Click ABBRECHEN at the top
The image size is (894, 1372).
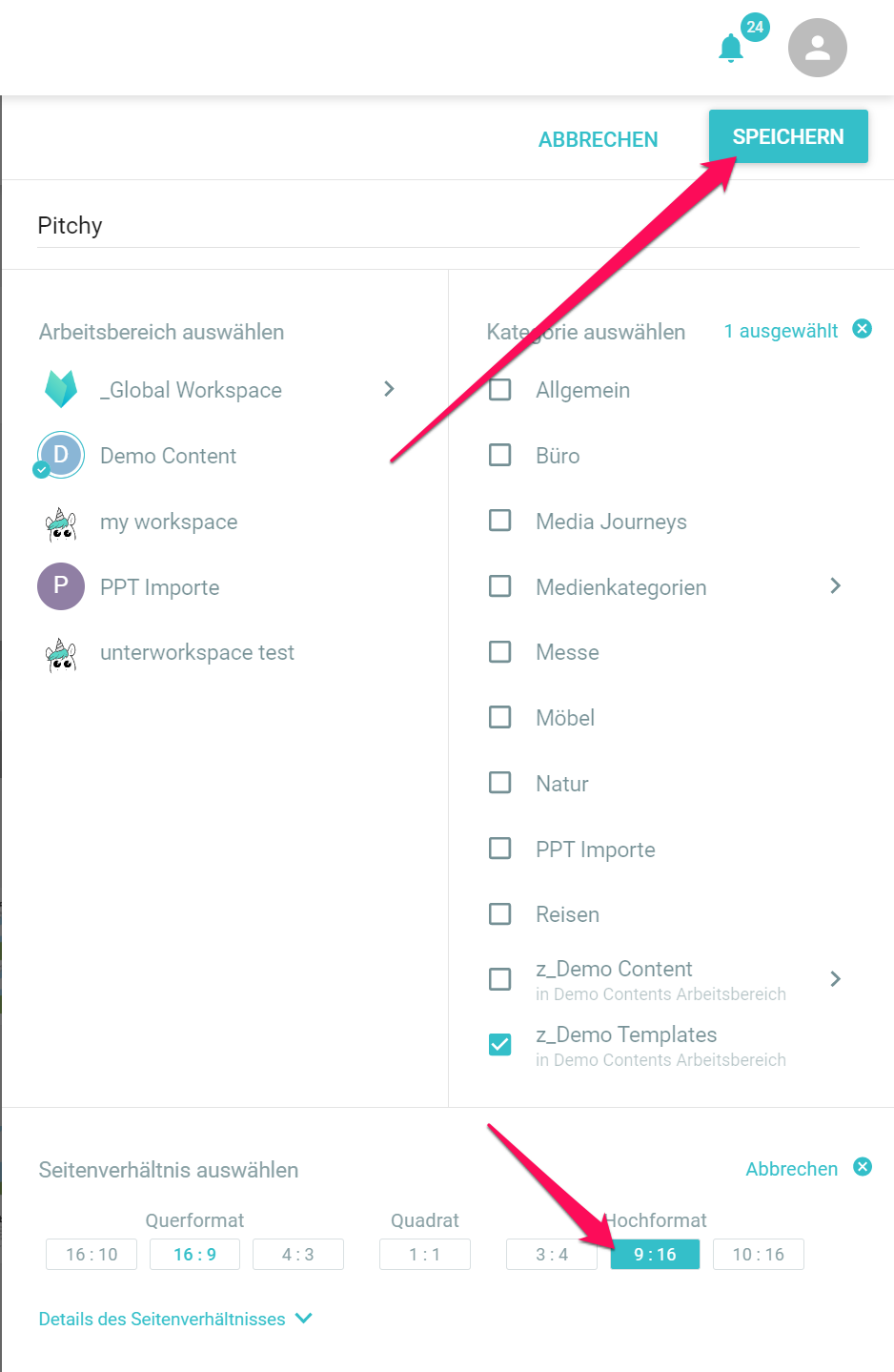[x=599, y=140]
